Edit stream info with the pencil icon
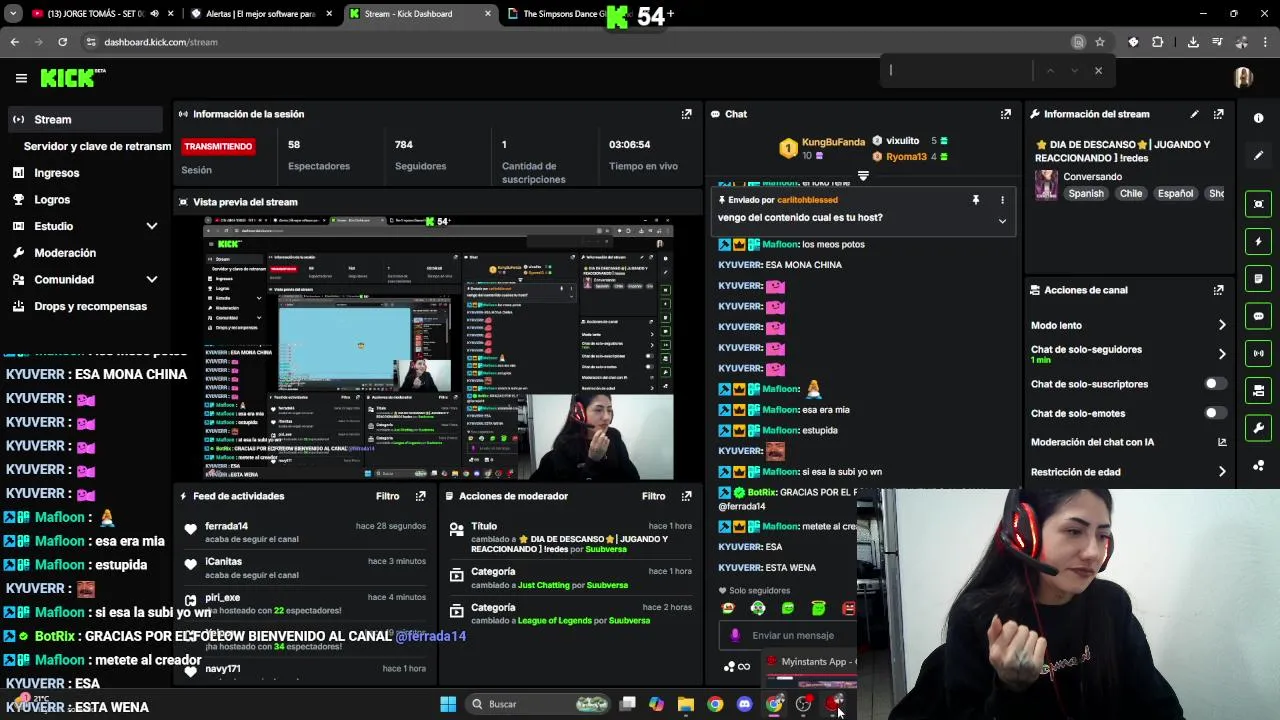 pos(1194,114)
